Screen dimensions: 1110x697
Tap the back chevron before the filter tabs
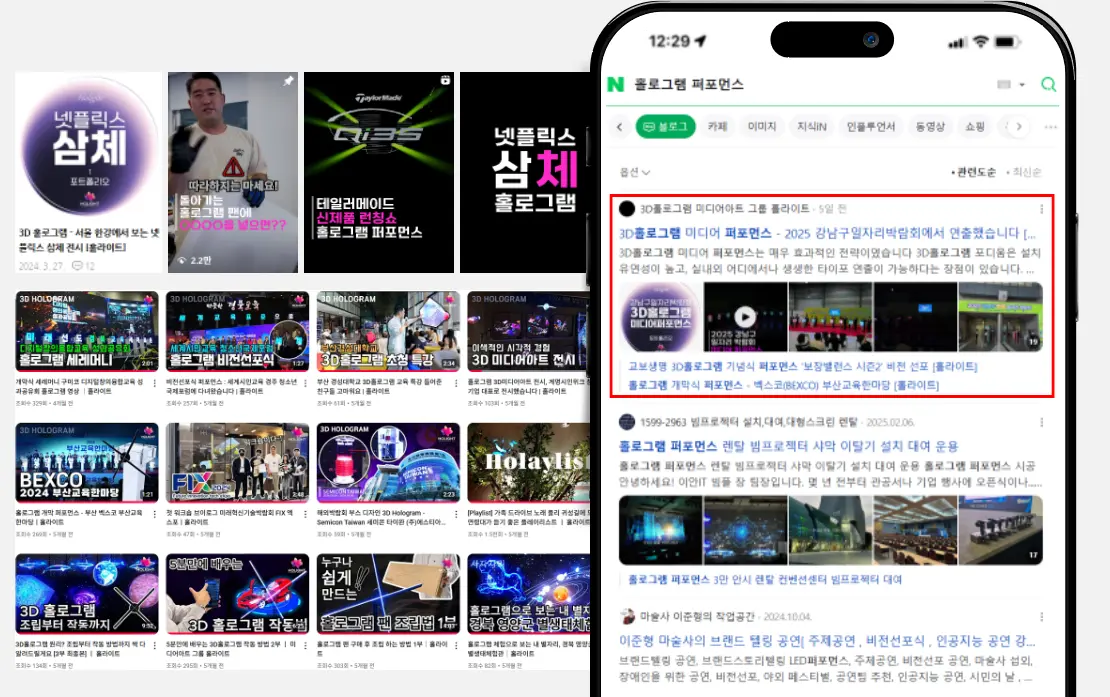(x=618, y=126)
